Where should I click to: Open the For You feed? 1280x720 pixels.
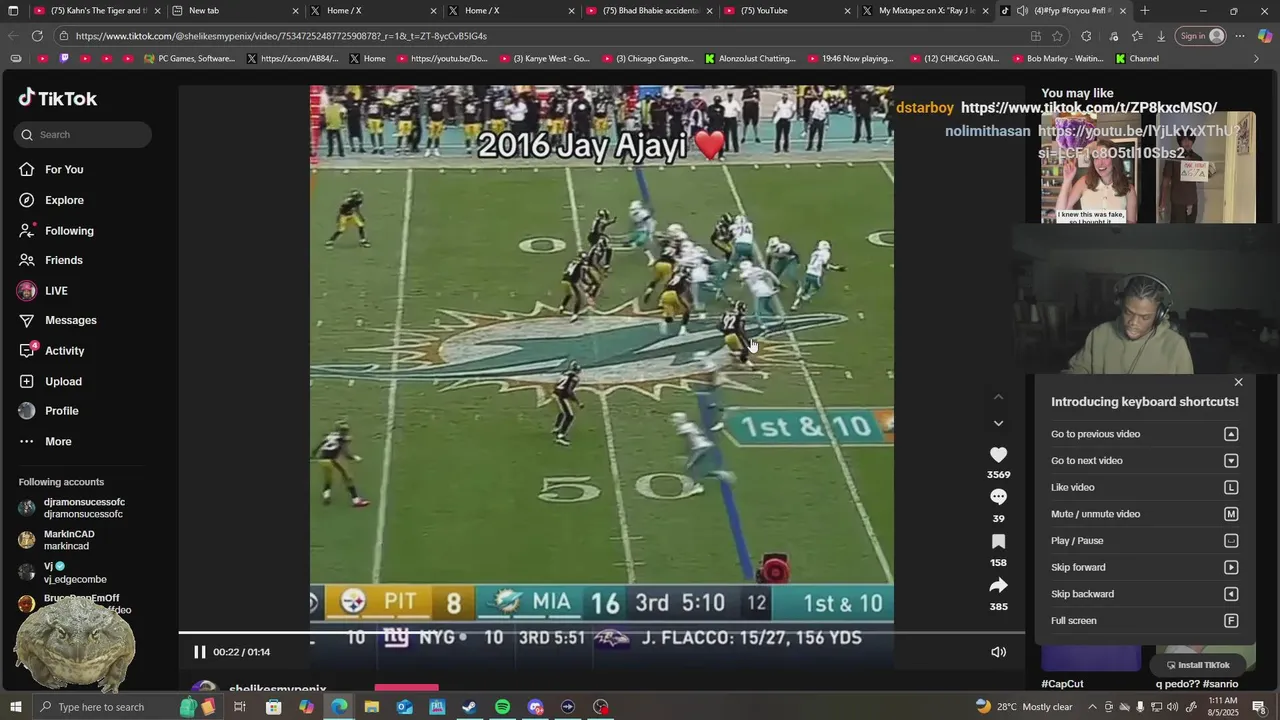tap(50, 170)
